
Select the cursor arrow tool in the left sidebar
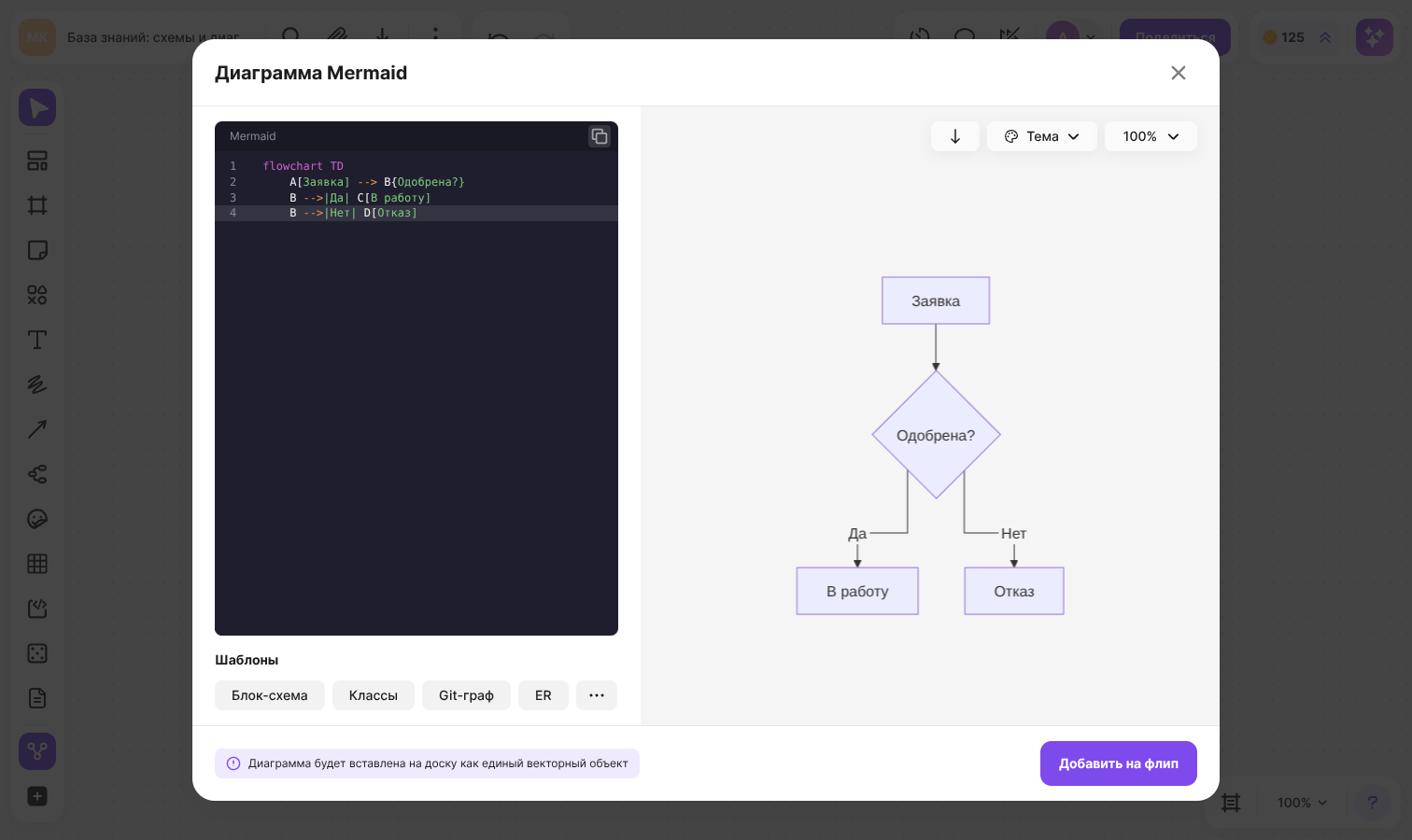click(37, 108)
